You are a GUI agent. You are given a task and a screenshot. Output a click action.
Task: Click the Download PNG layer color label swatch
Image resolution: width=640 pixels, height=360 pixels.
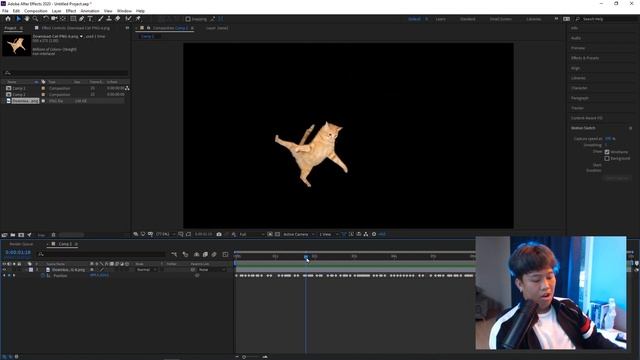click(31, 270)
